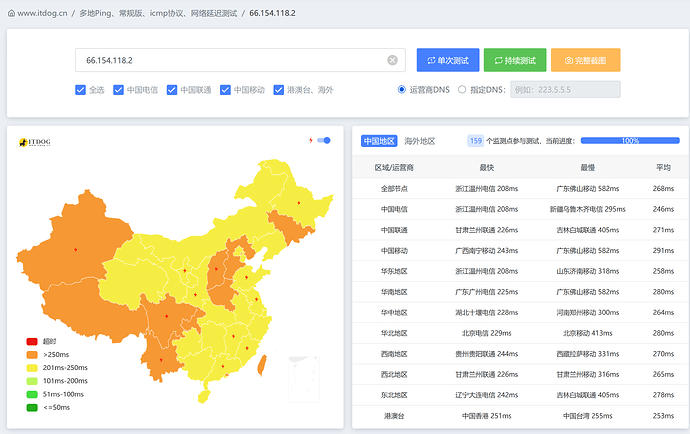Clear the IP address input field
Screen dimensions: 690x434
click(x=393, y=60)
